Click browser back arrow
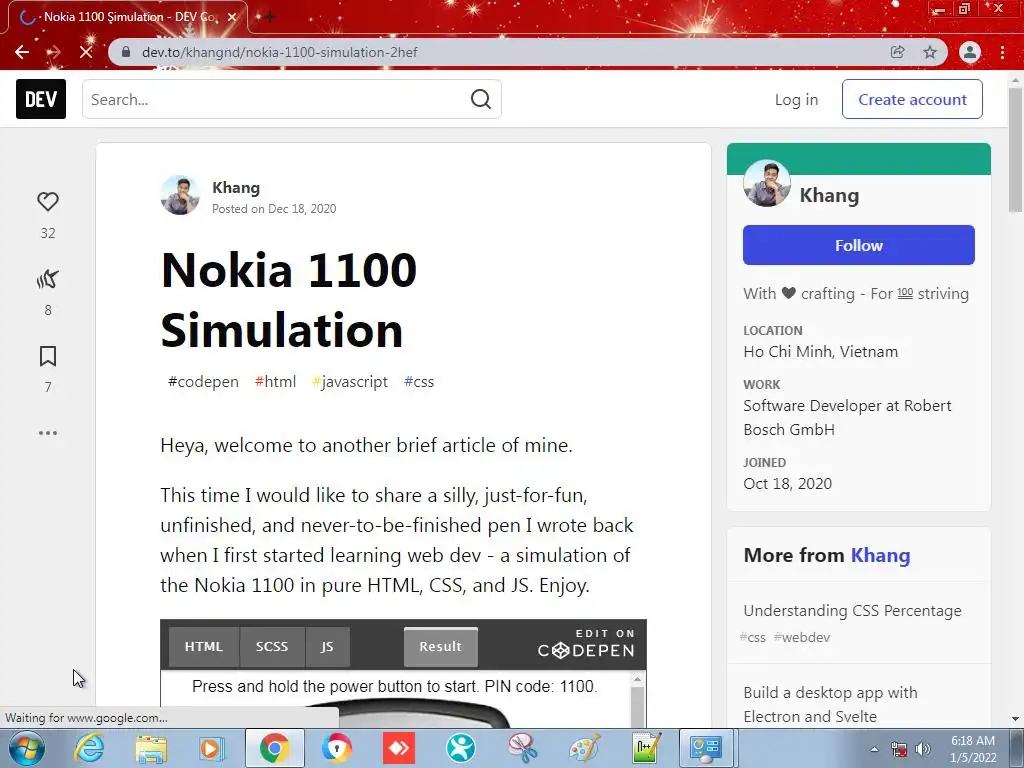This screenshot has width=1024, height=768. click(22, 52)
